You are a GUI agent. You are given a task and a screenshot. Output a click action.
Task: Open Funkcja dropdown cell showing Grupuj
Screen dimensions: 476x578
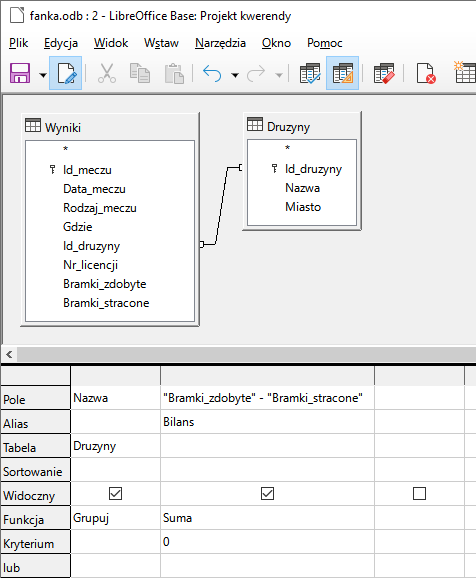tap(115, 518)
